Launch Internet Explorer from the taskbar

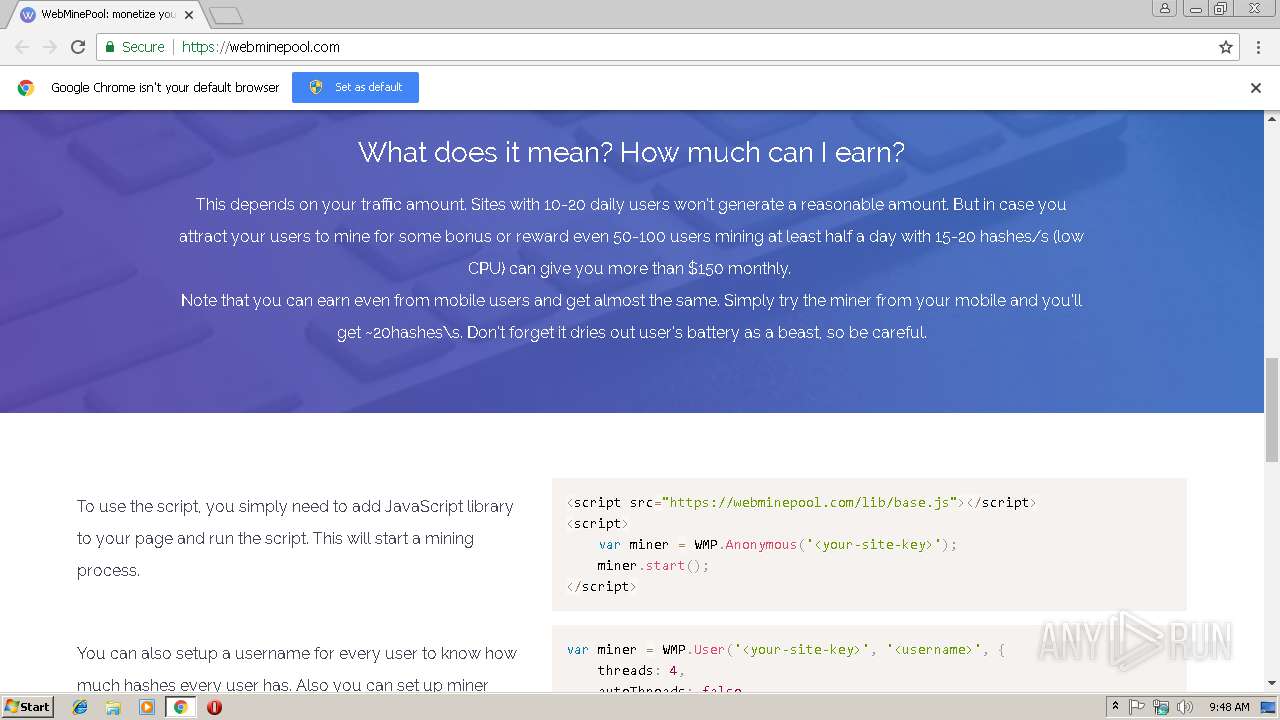point(80,707)
